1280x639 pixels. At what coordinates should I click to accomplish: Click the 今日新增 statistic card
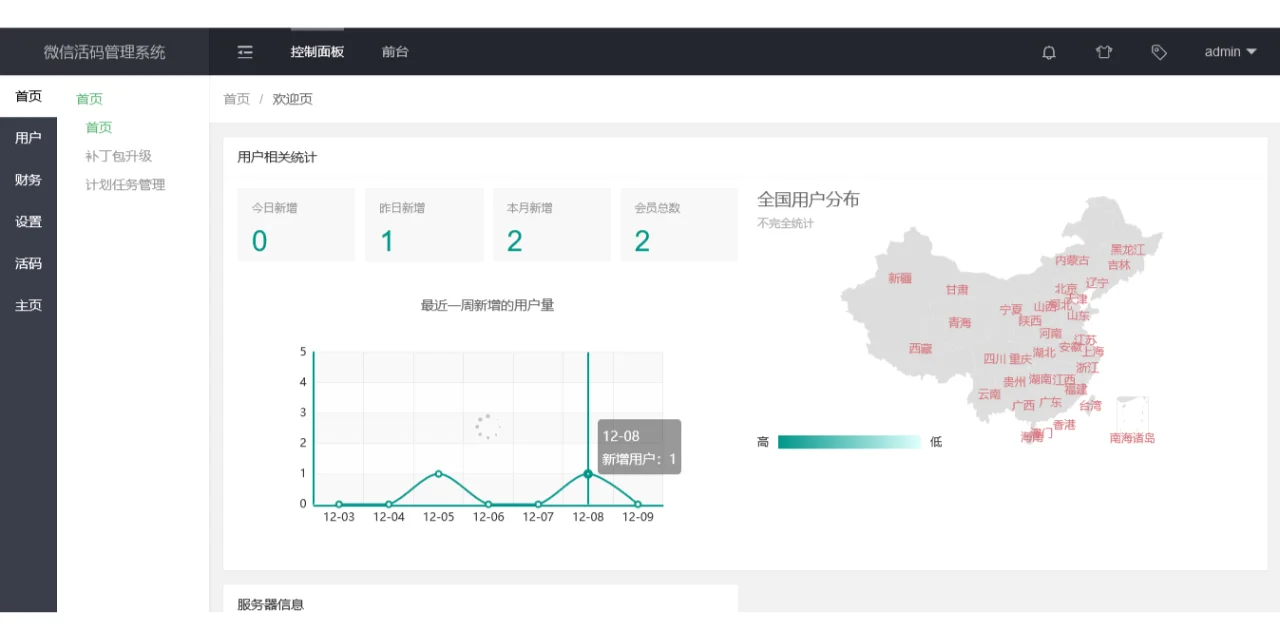[x=296, y=225]
